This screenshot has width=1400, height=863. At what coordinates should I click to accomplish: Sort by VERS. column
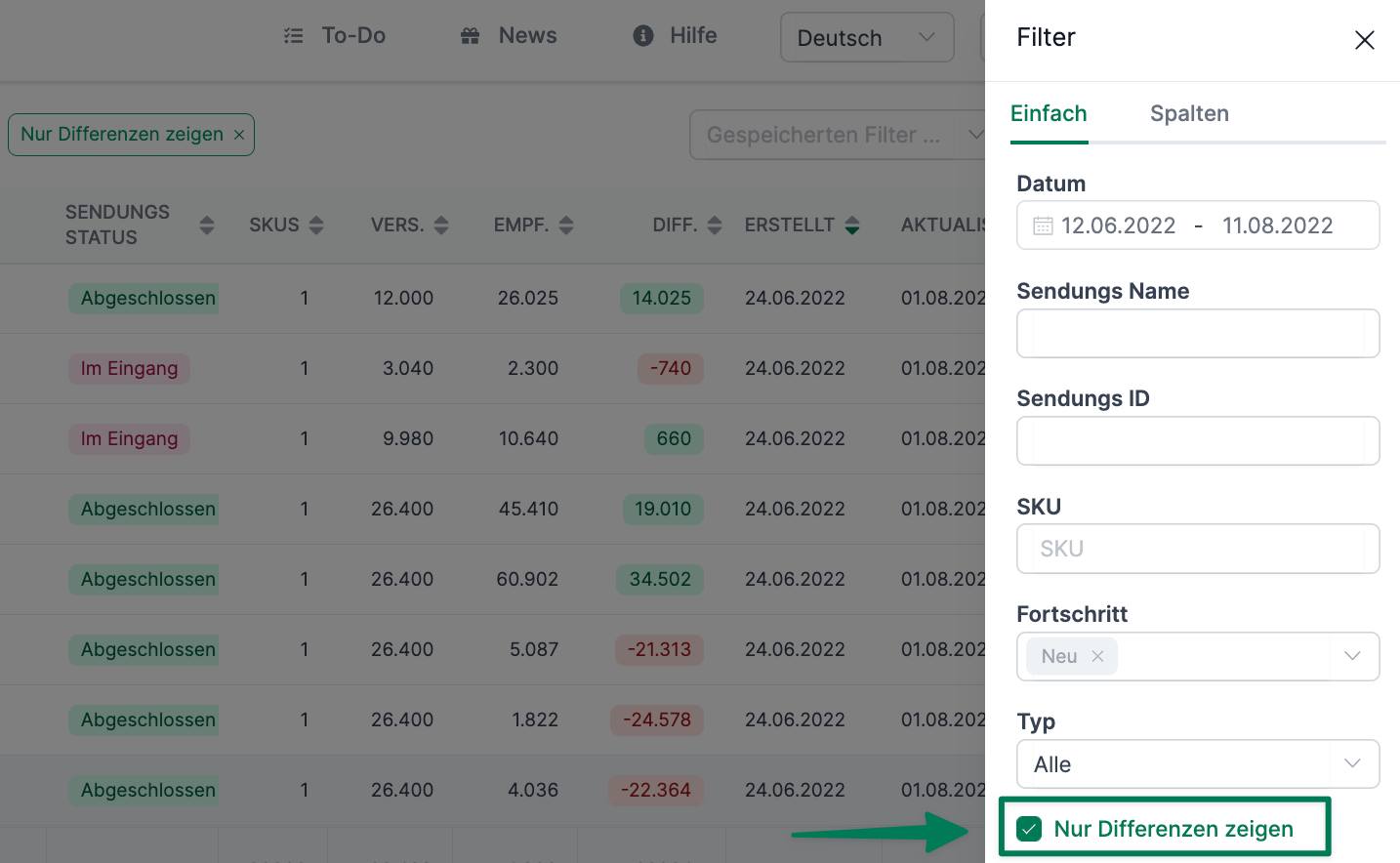pos(441,226)
